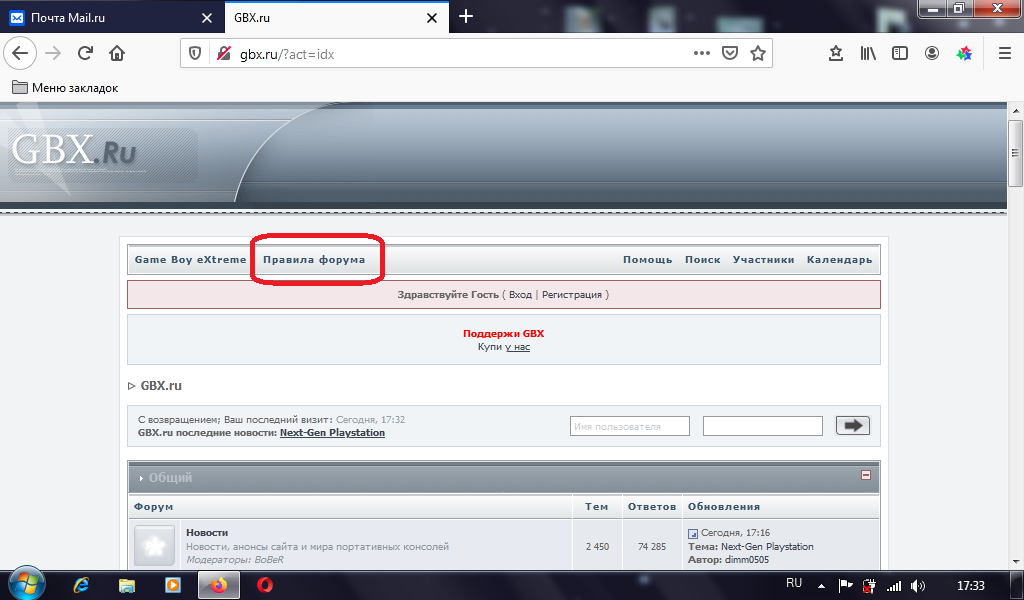Click the scrollbar down arrow
The width and height of the screenshot is (1024, 600).
(1015, 561)
